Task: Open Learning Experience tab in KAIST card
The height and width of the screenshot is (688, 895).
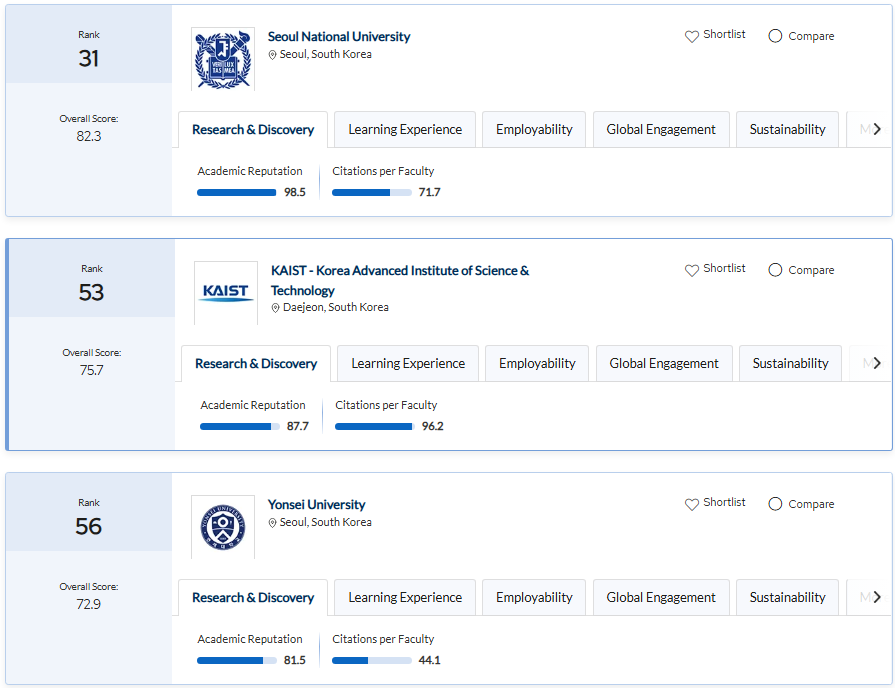Action: click(408, 364)
